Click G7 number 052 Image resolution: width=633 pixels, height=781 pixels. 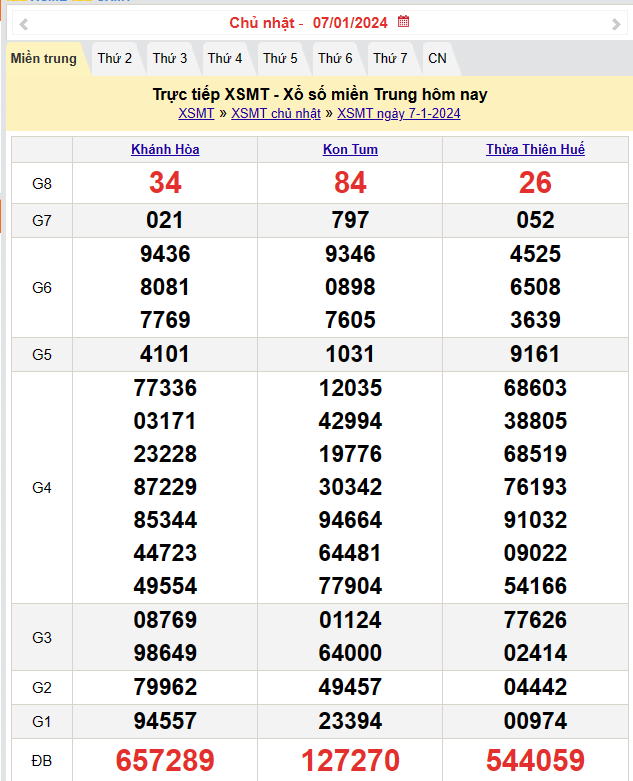535,220
